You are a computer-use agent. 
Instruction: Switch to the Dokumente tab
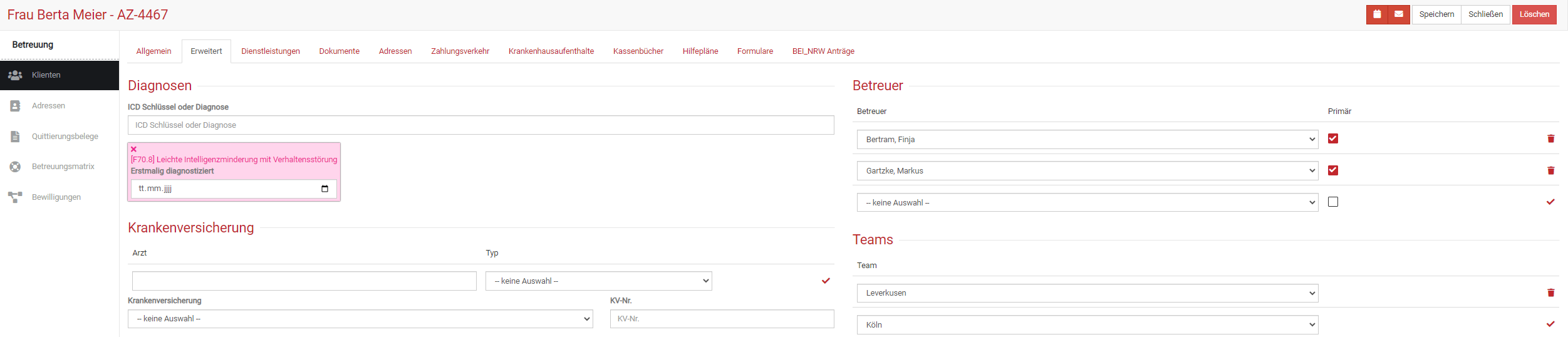pos(339,51)
